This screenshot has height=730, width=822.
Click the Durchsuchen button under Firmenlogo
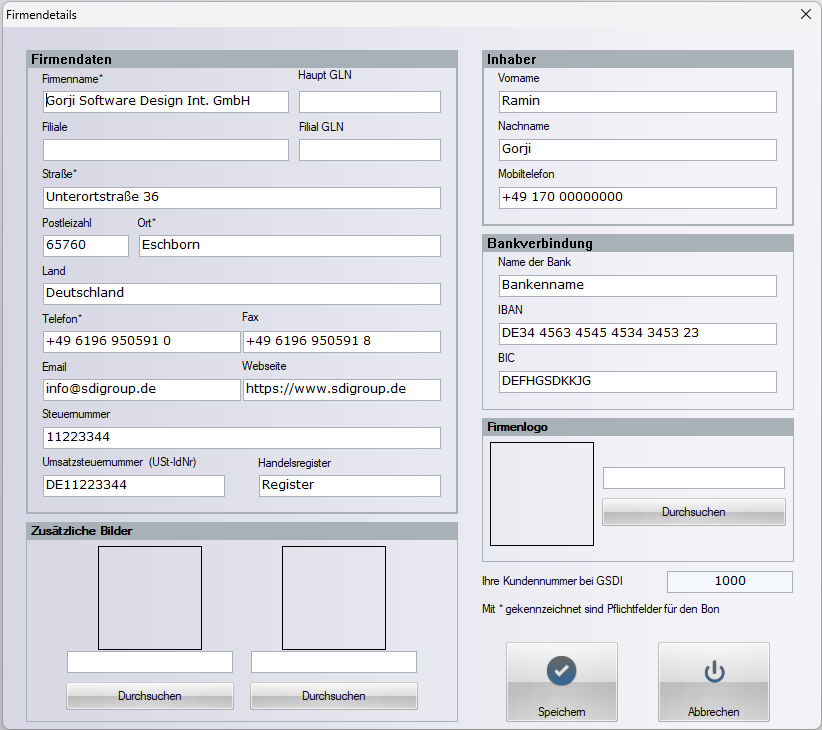pos(694,512)
